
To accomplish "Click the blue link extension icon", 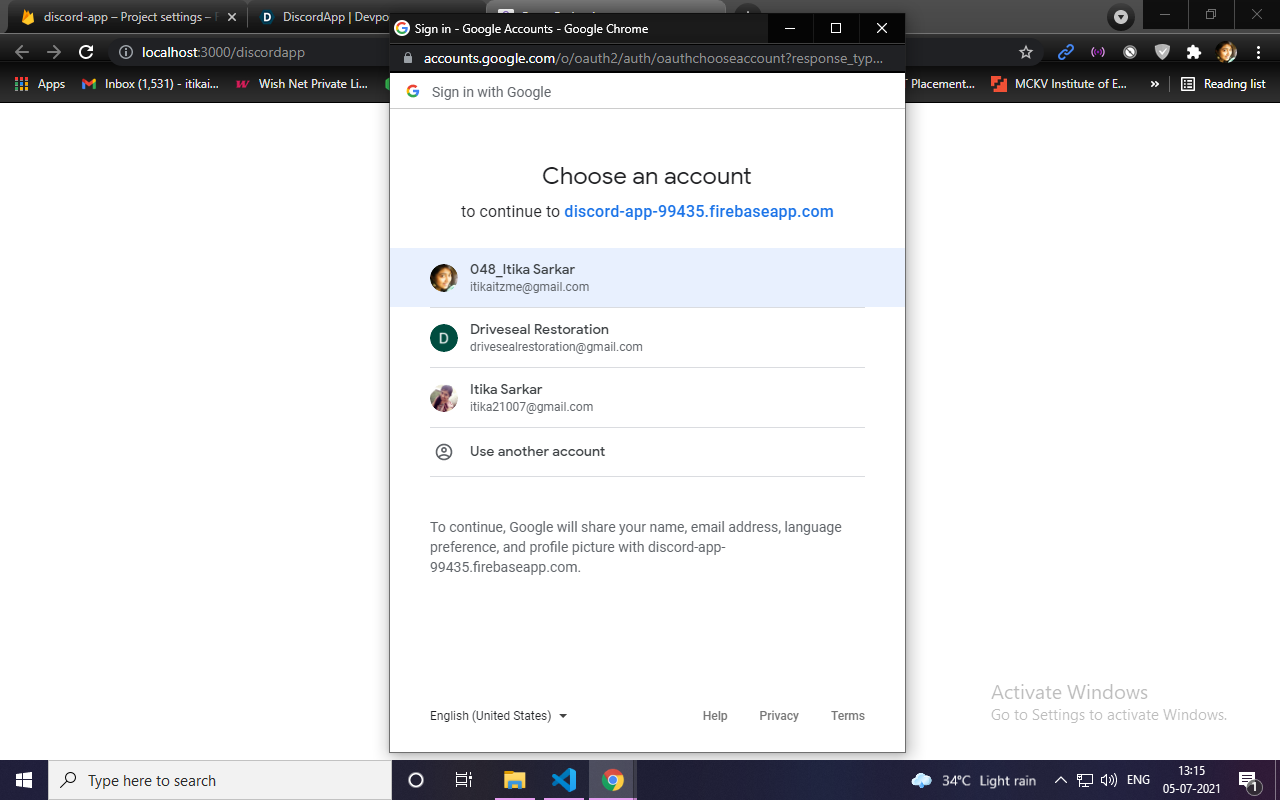I will (1066, 52).
